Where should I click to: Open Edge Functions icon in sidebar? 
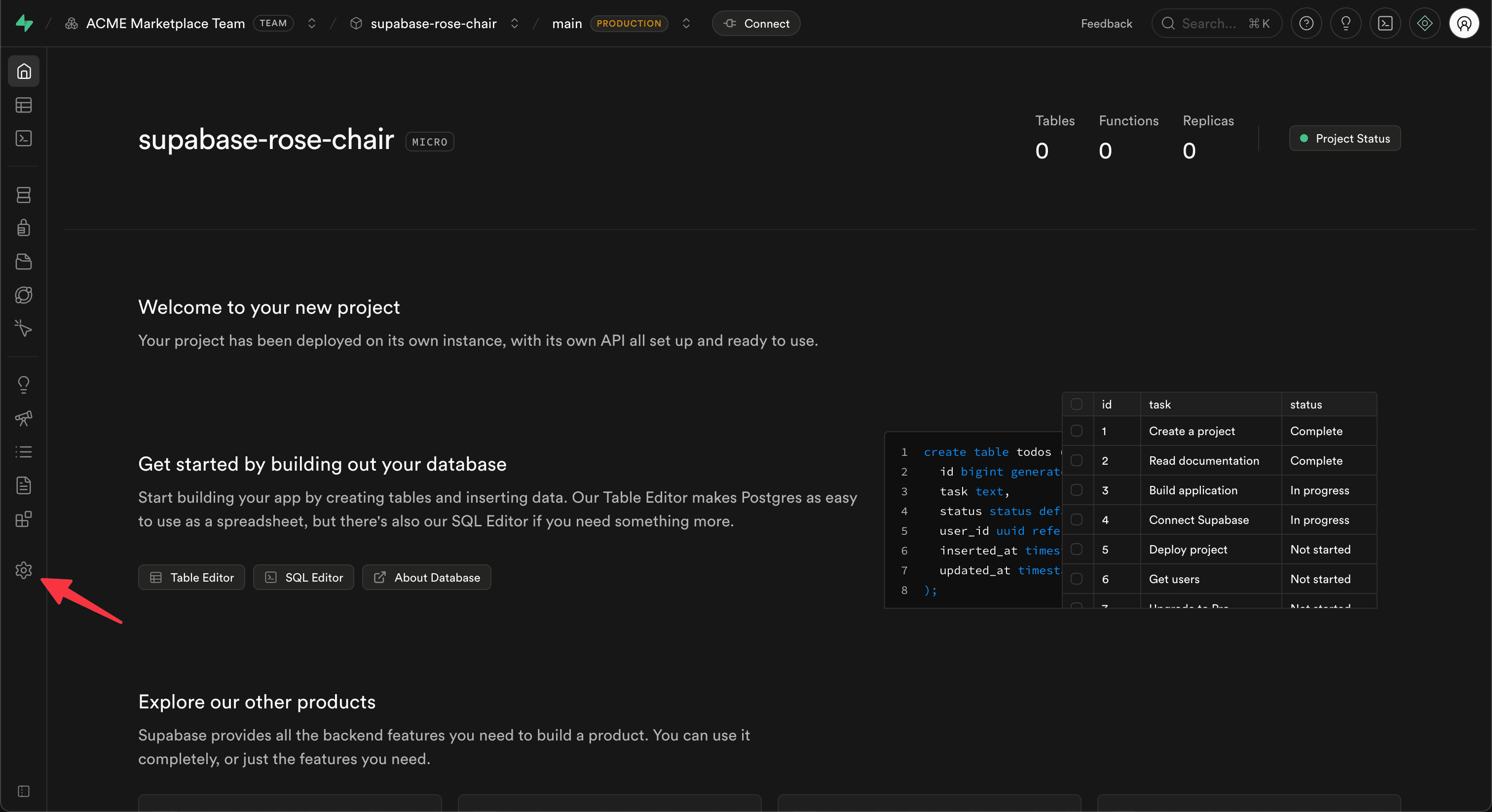click(24, 295)
